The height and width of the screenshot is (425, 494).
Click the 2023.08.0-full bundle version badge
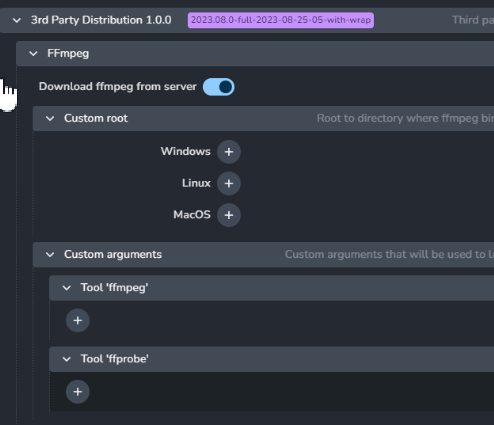281,20
